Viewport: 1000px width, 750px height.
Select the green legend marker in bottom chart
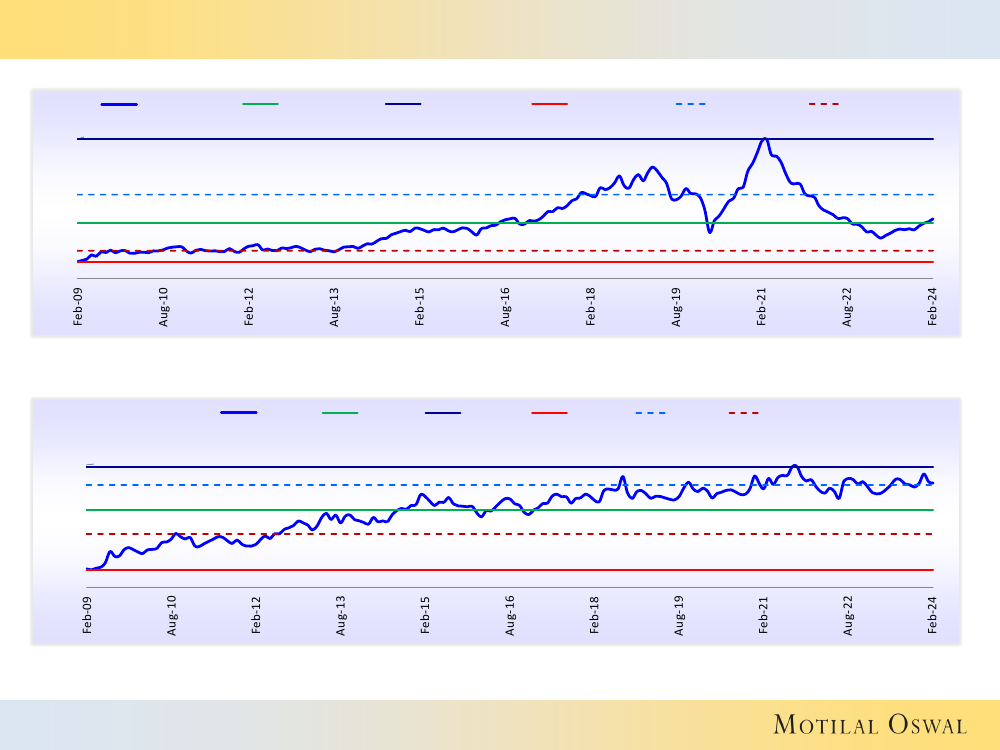pyautogui.click(x=340, y=412)
